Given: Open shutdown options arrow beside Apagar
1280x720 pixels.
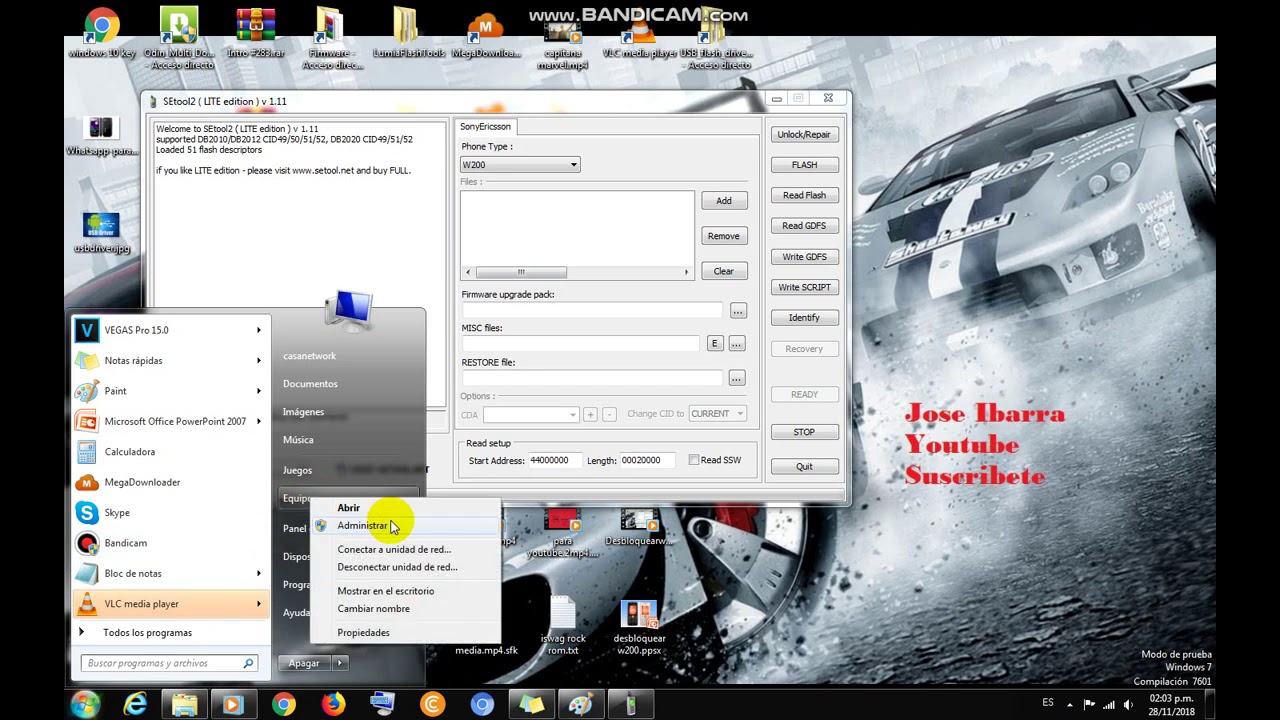Looking at the screenshot, I should pyautogui.click(x=339, y=663).
